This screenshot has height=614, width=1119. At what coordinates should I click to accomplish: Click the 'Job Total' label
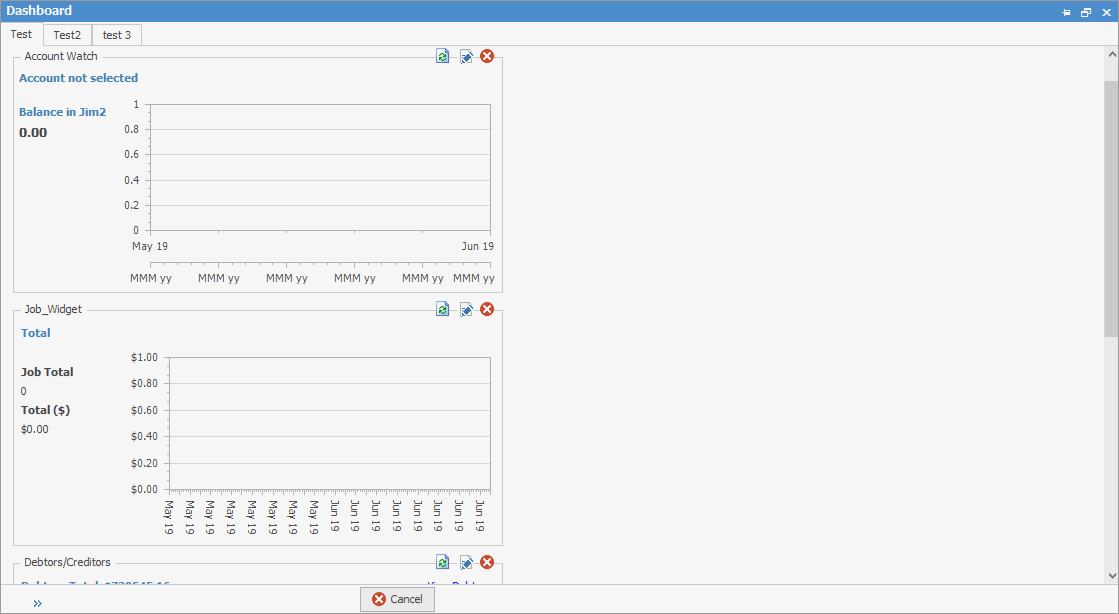click(x=47, y=372)
